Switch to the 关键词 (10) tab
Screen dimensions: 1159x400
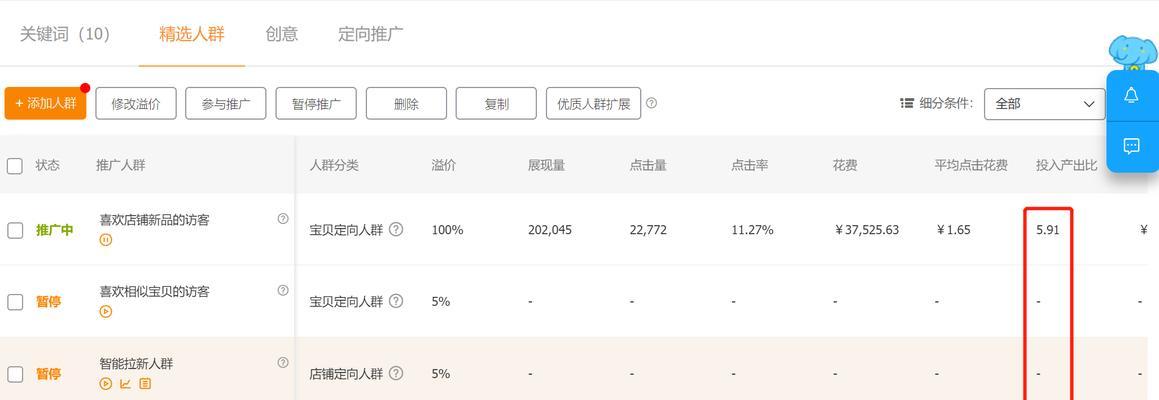(65, 34)
